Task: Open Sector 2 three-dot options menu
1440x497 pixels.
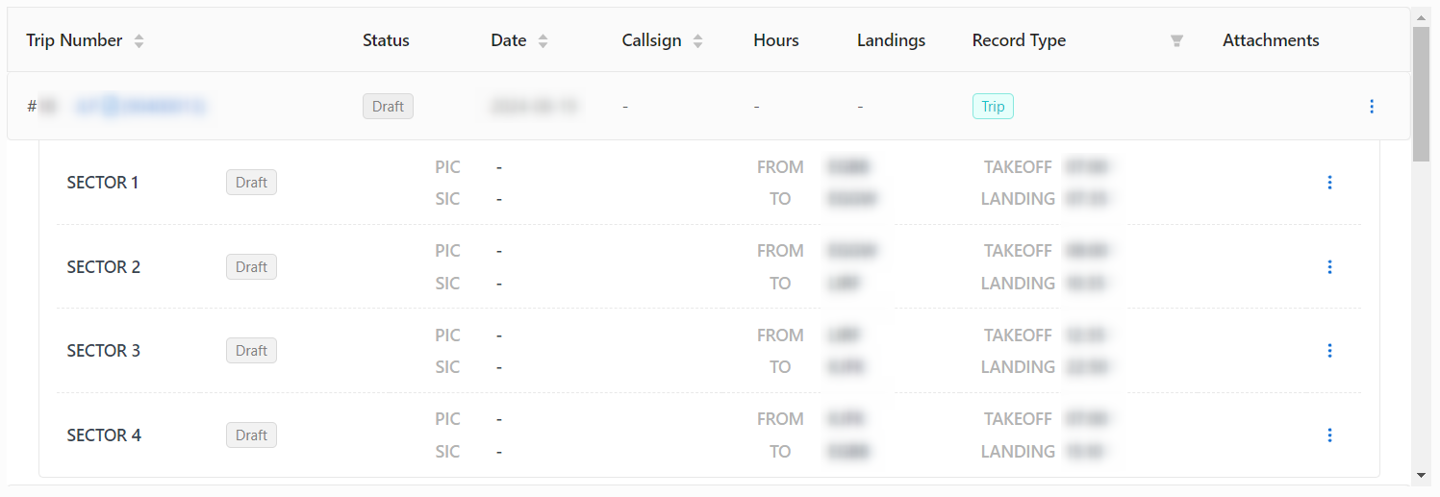Action: (x=1329, y=267)
